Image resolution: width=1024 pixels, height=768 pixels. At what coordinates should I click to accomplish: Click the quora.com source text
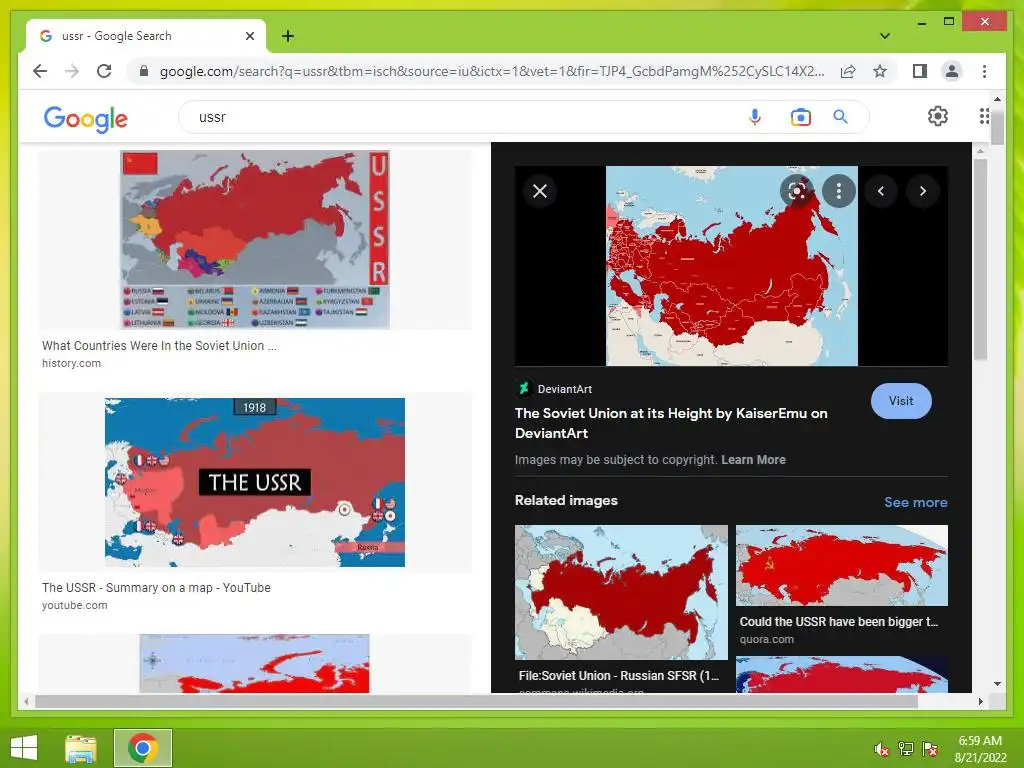tap(767, 639)
